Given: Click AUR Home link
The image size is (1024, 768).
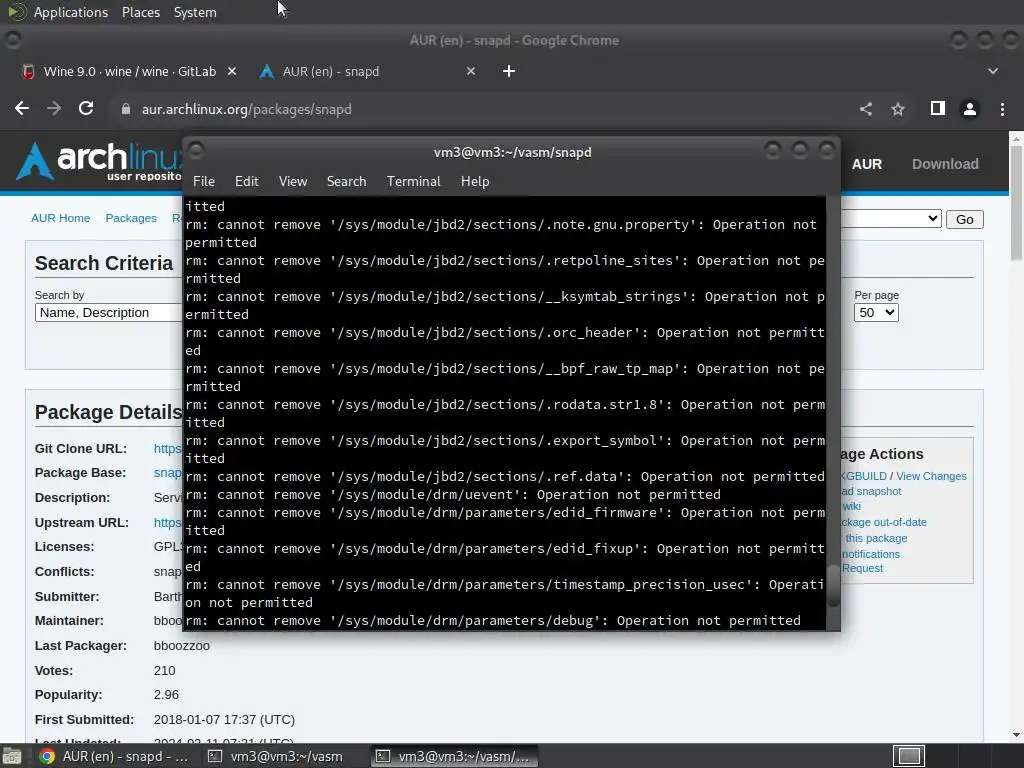Looking at the screenshot, I should pos(60,218).
